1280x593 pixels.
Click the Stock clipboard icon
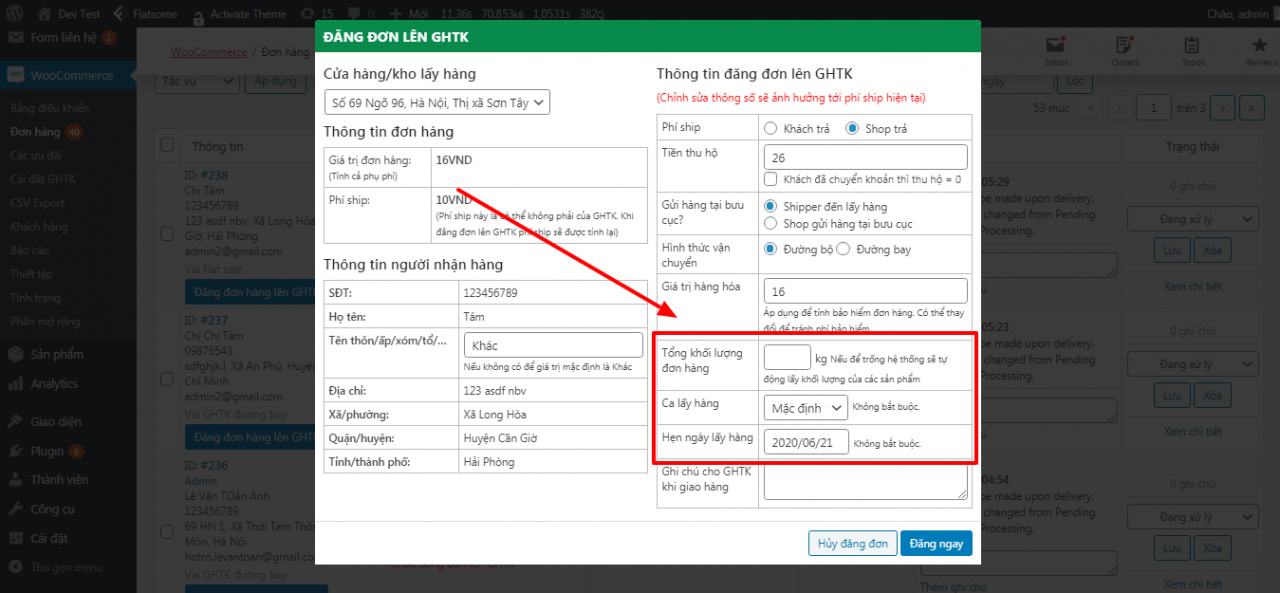coord(1192,46)
